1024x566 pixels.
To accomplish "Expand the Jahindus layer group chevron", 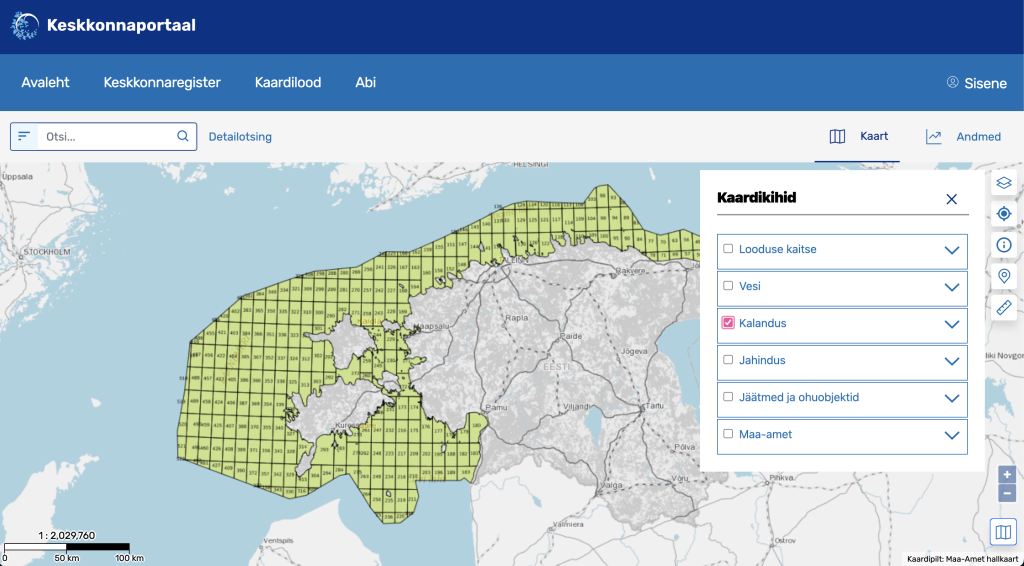I will 952,361.
